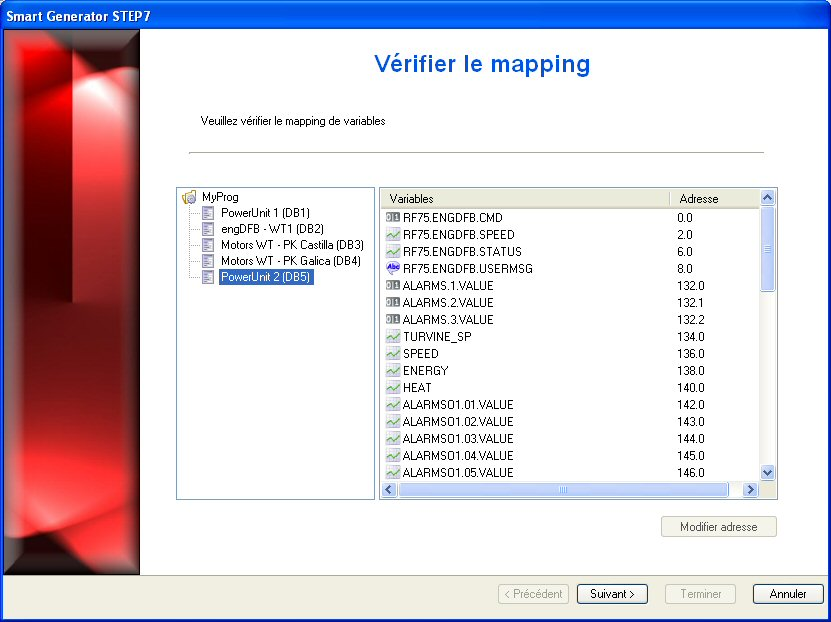This screenshot has width=831, height=622.
Task: Click the vertical scrollbar up arrow
Action: point(767,198)
